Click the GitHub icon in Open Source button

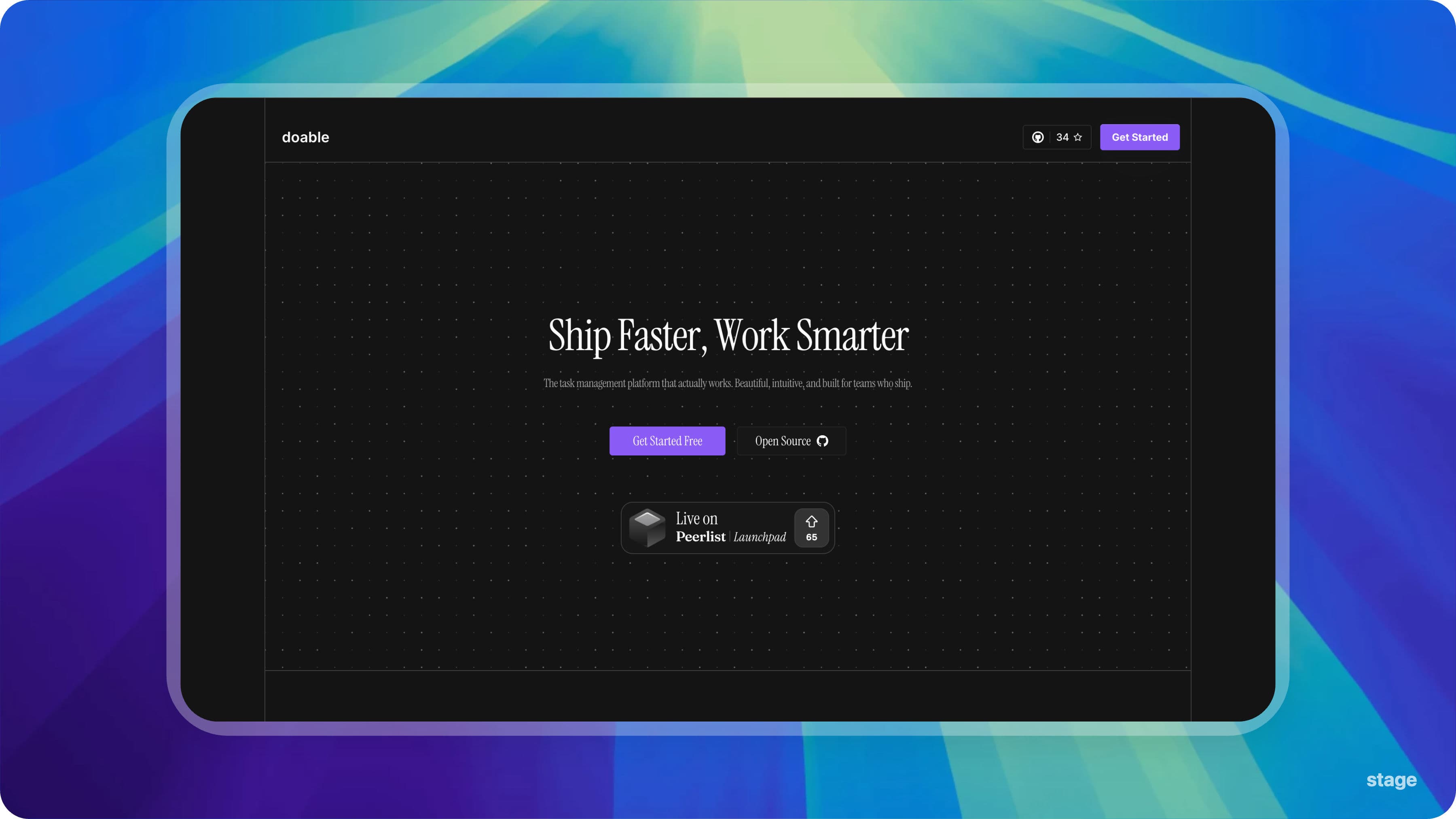click(823, 441)
